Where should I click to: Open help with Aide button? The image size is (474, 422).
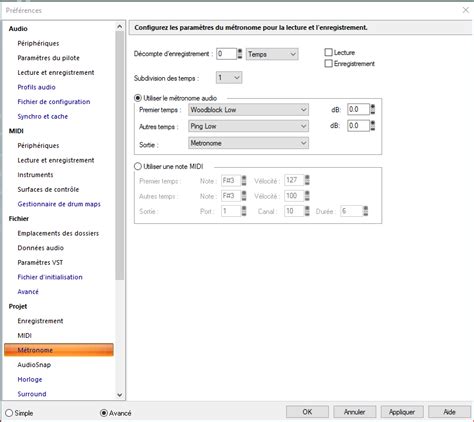(449, 412)
